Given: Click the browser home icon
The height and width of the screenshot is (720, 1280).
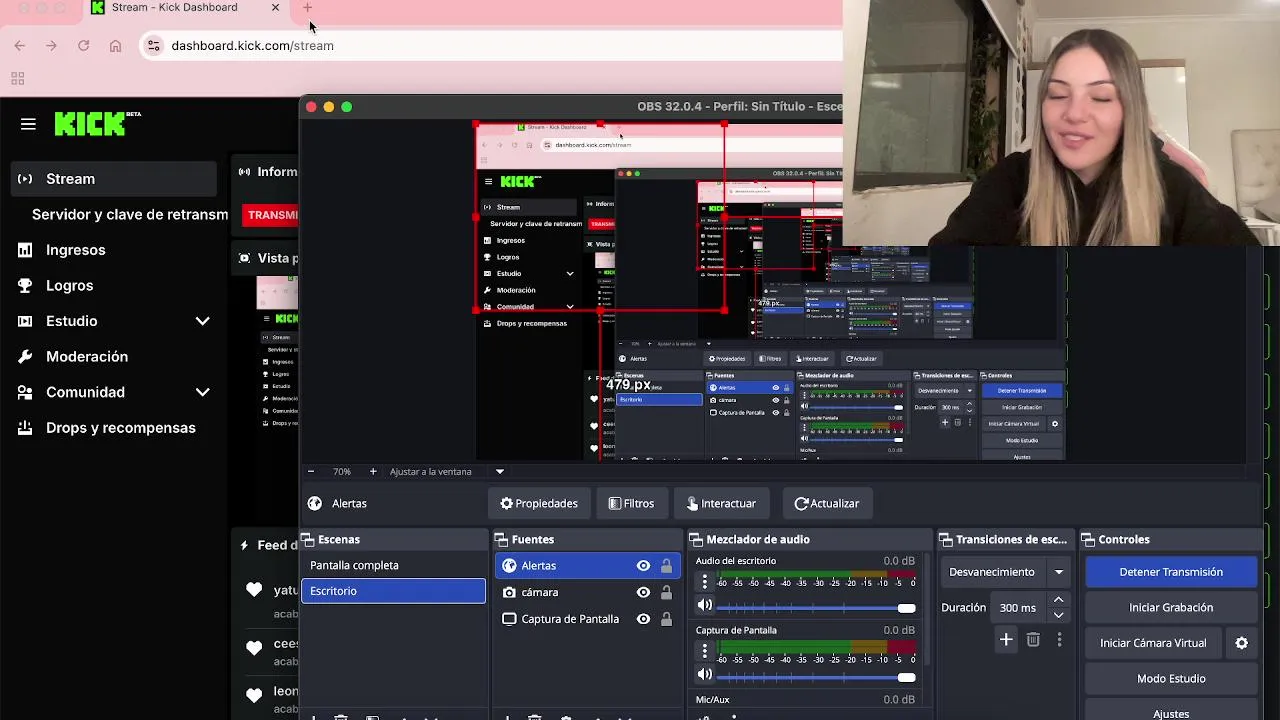Looking at the screenshot, I should tap(116, 45).
